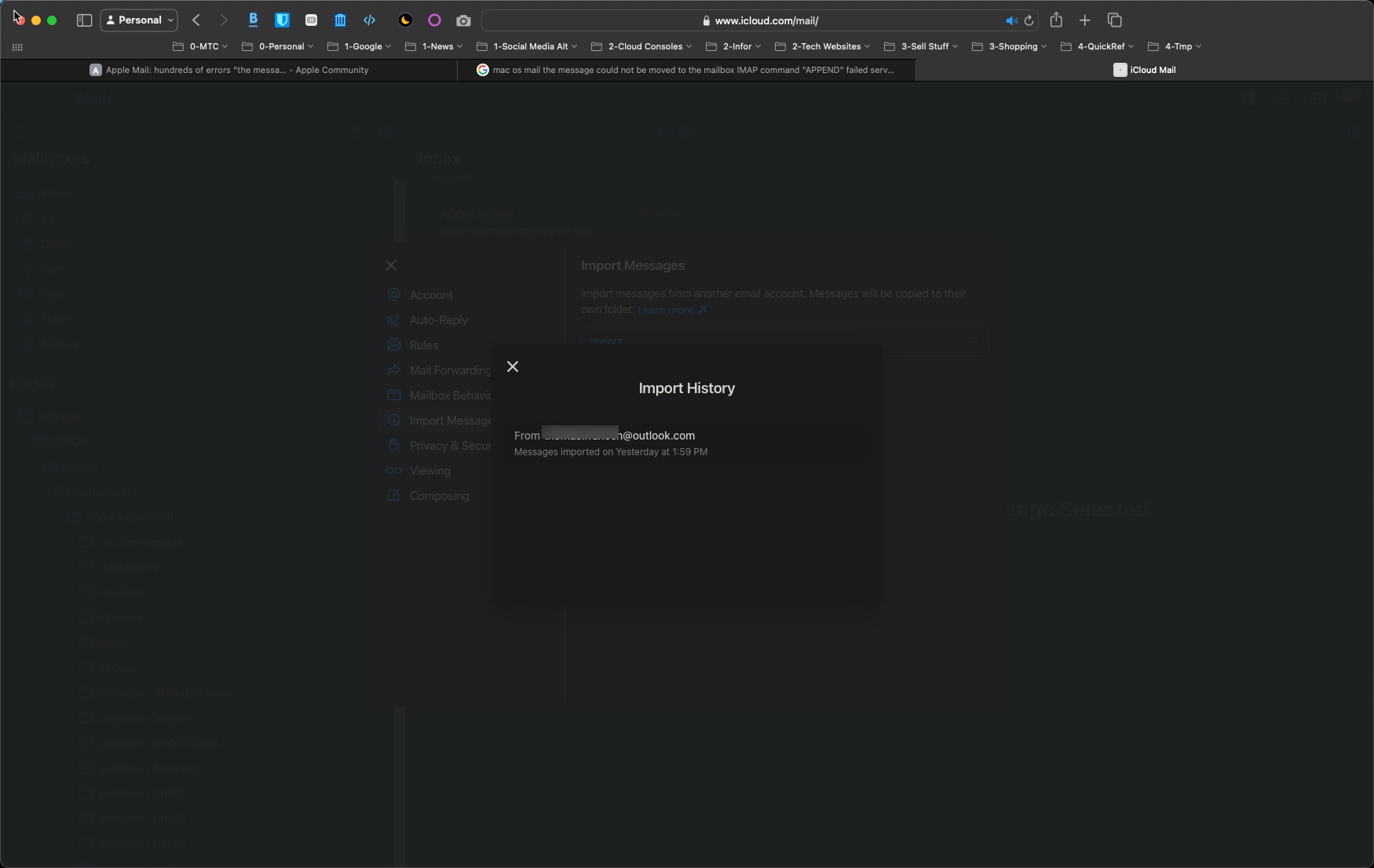Expand the 1-News bookmarks folder
The height and width of the screenshot is (868, 1374).
(433, 46)
